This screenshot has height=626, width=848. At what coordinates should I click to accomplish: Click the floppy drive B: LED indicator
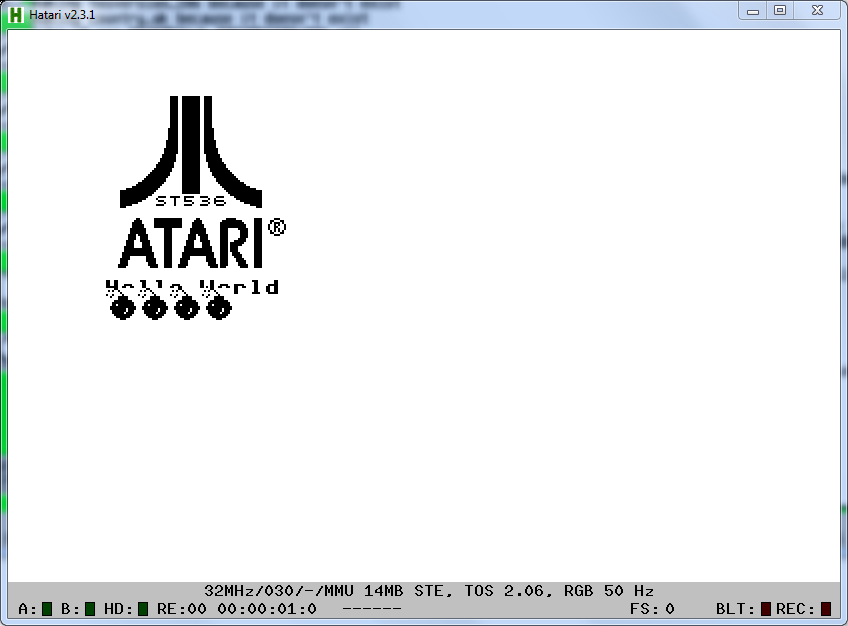point(90,609)
